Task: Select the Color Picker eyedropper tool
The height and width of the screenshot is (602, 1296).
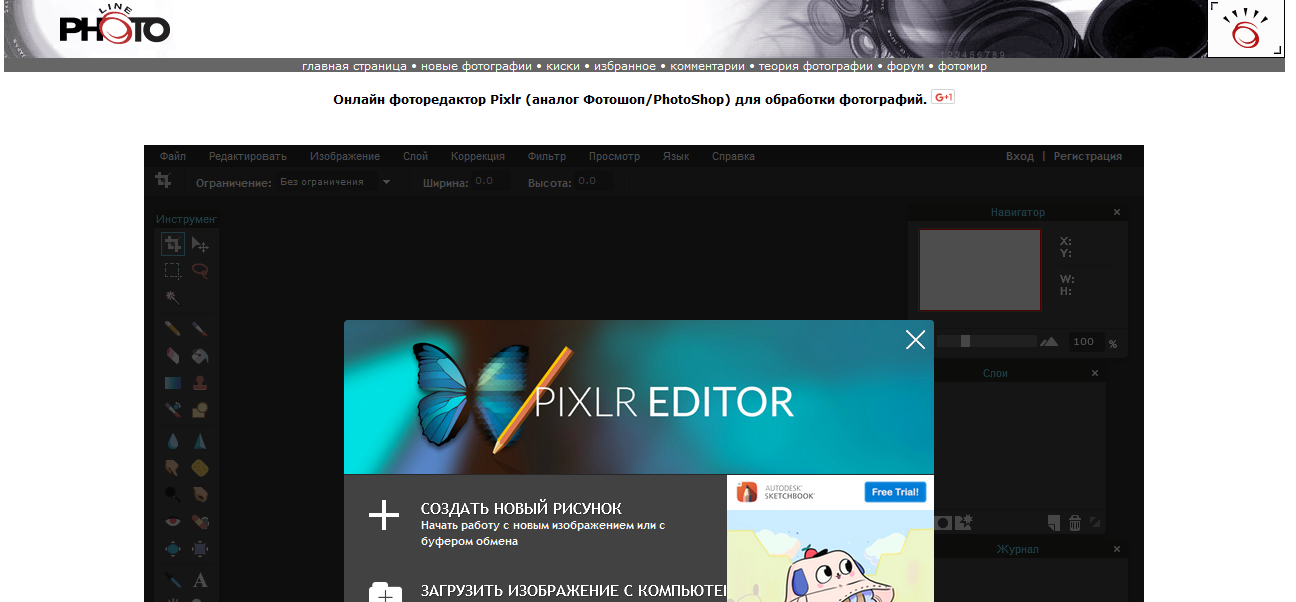Action: (173, 581)
